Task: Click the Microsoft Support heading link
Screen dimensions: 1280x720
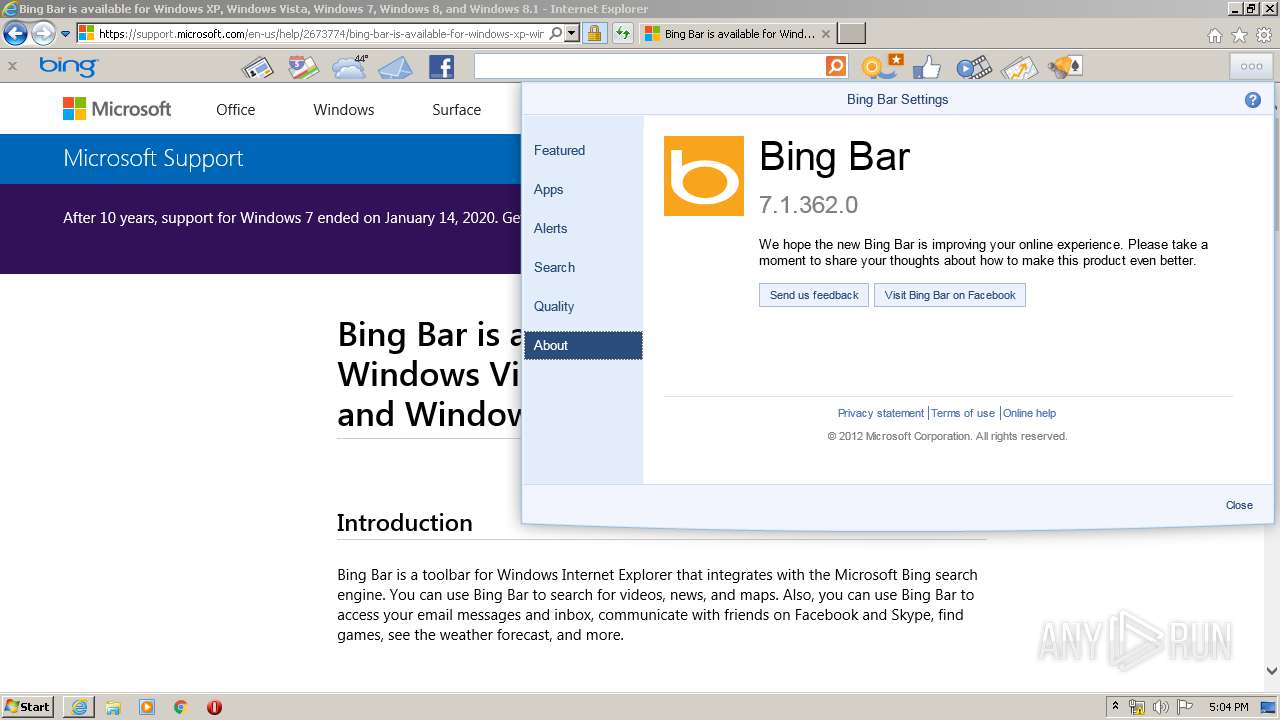Action: pos(153,158)
